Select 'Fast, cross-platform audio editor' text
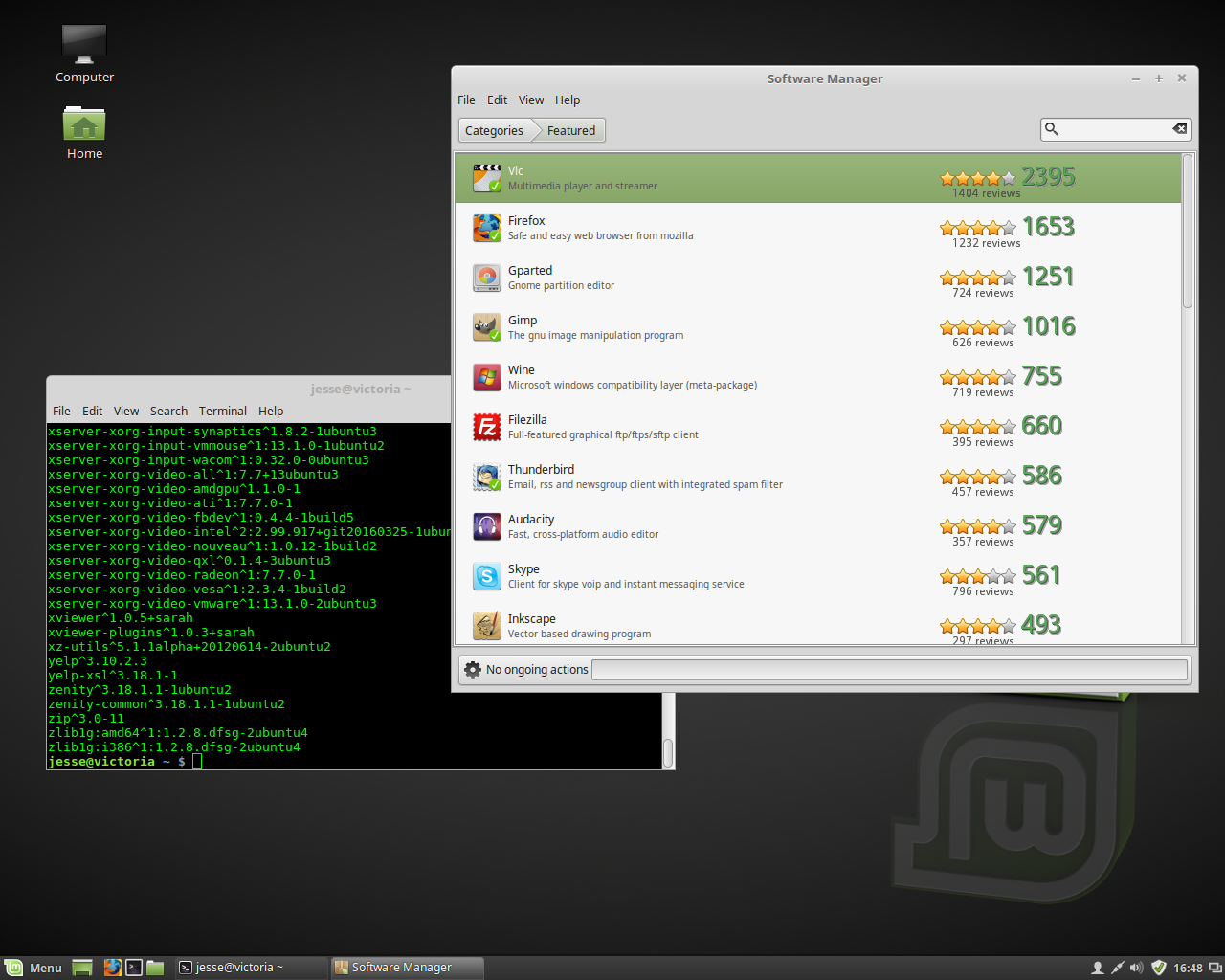This screenshot has width=1225, height=980. [x=583, y=534]
